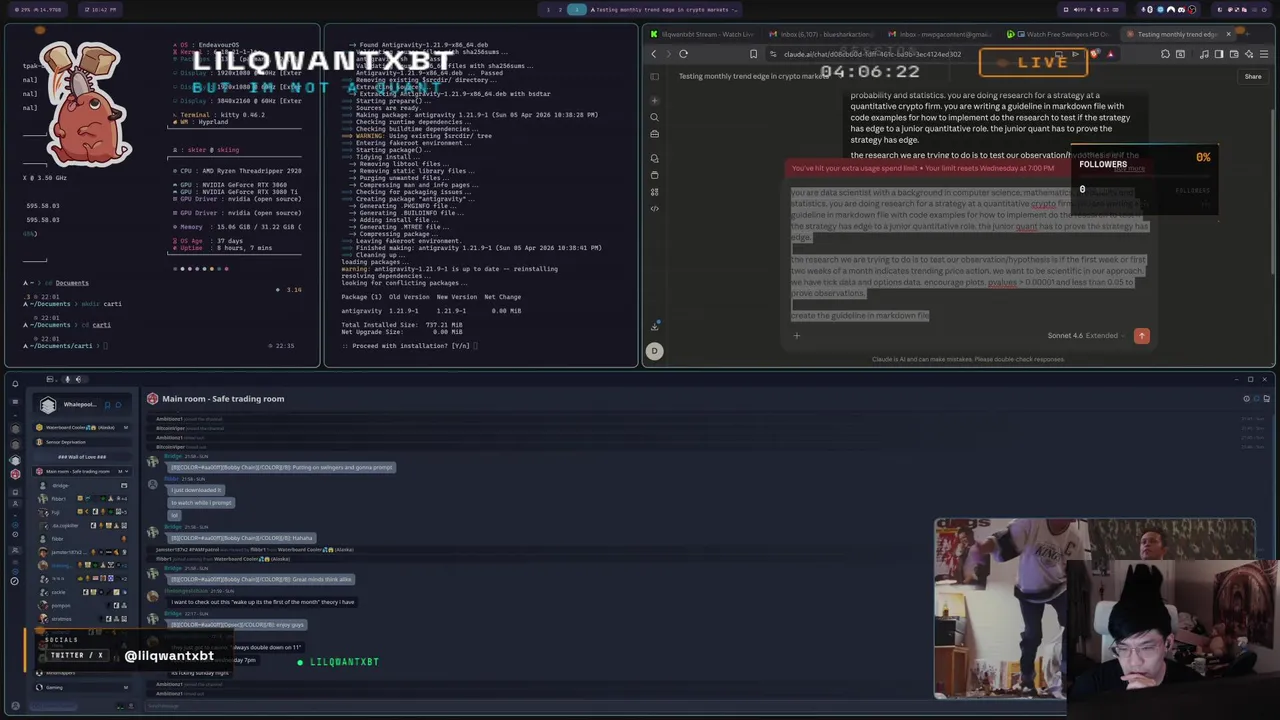The width and height of the screenshot is (1280, 720).
Task: Open the user avatar D in Claude
Action: click(x=655, y=350)
